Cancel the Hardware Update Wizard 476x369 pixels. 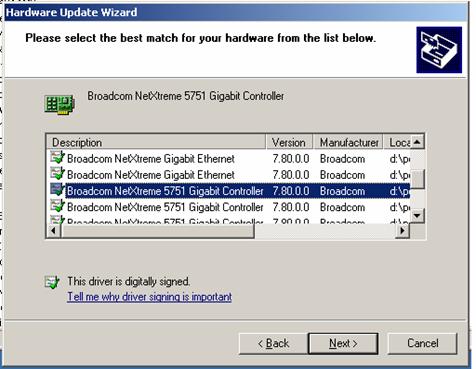422,343
